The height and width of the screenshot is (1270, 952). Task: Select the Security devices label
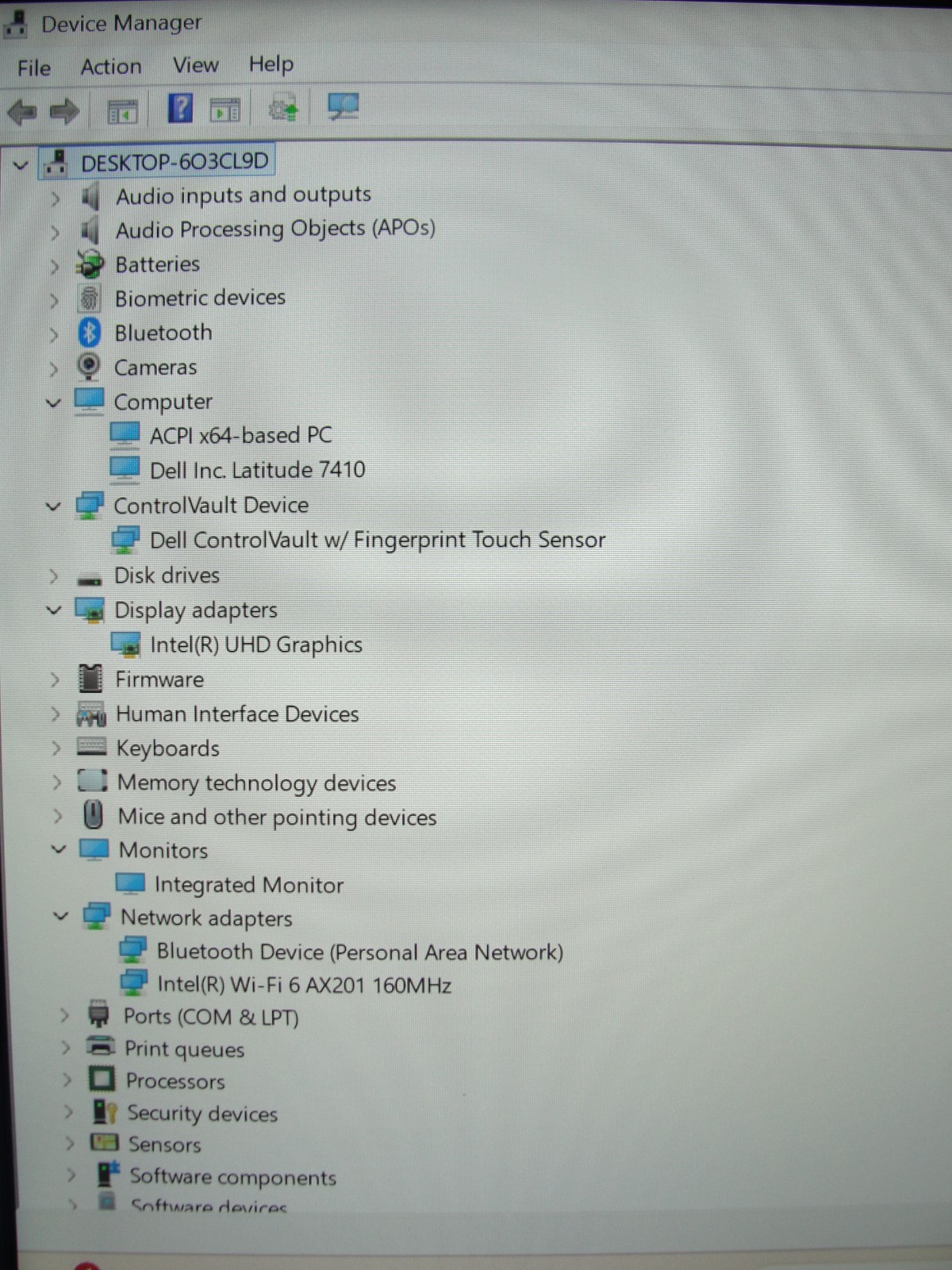pos(202,1114)
